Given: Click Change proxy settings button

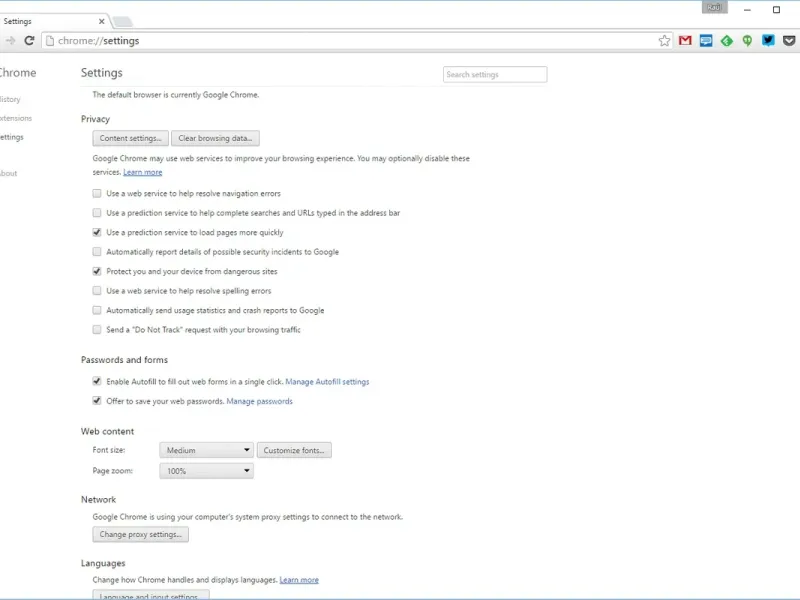Looking at the screenshot, I should tap(141, 534).
